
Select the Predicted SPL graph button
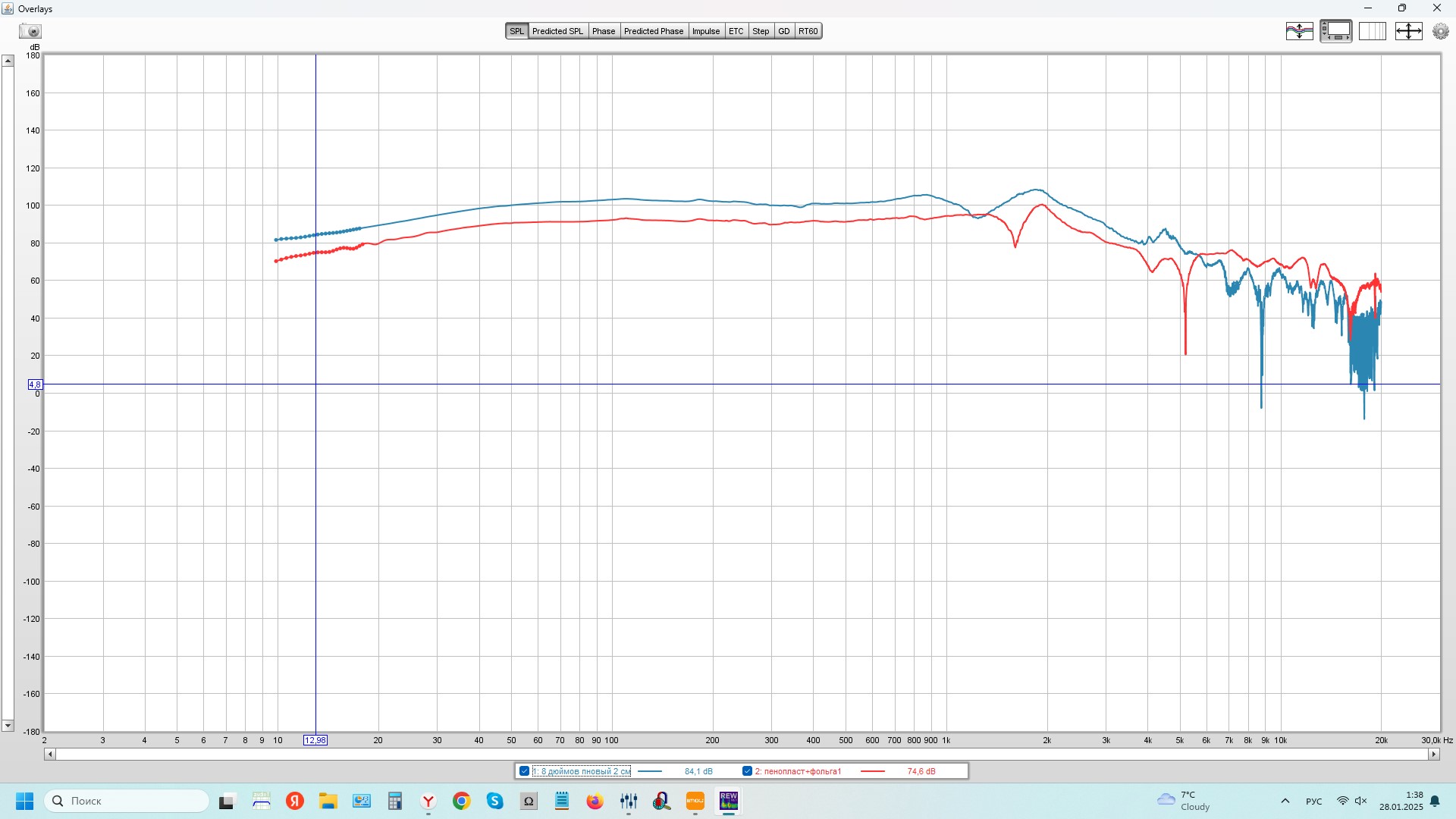pos(557,31)
